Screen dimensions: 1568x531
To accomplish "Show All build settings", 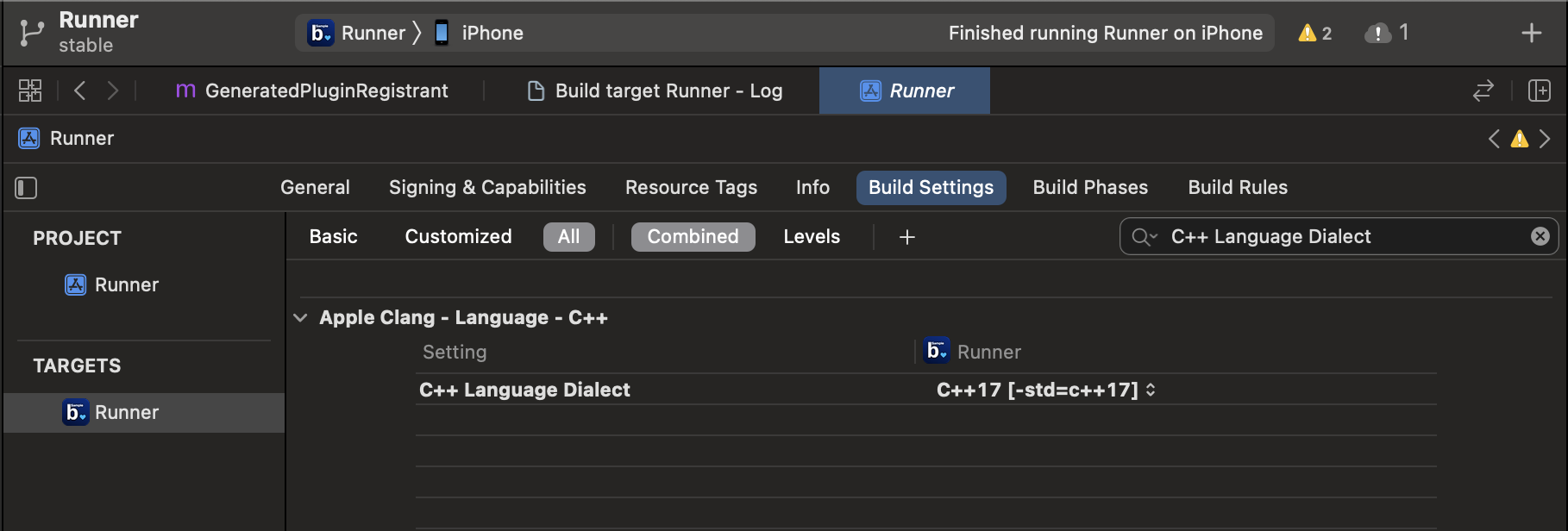I will pyautogui.click(x=568, y=236).
